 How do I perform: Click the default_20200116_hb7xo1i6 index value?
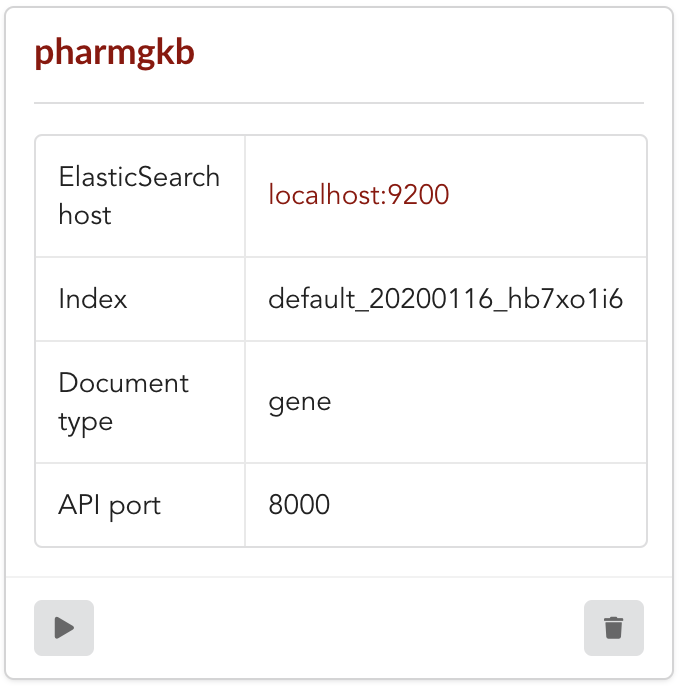point(445,299)
